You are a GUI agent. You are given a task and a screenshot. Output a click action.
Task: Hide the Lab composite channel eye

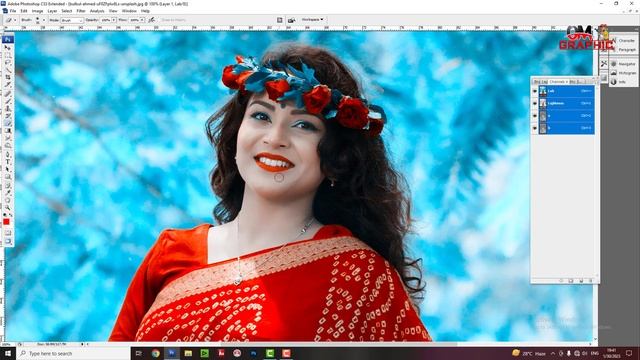[535, 91]
